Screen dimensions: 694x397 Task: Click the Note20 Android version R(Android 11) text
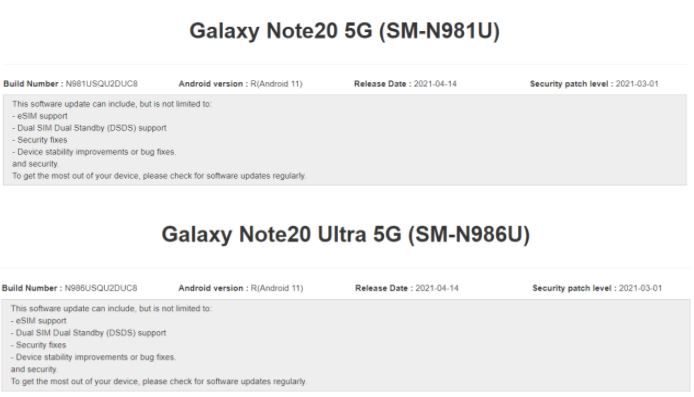point(276,84)
